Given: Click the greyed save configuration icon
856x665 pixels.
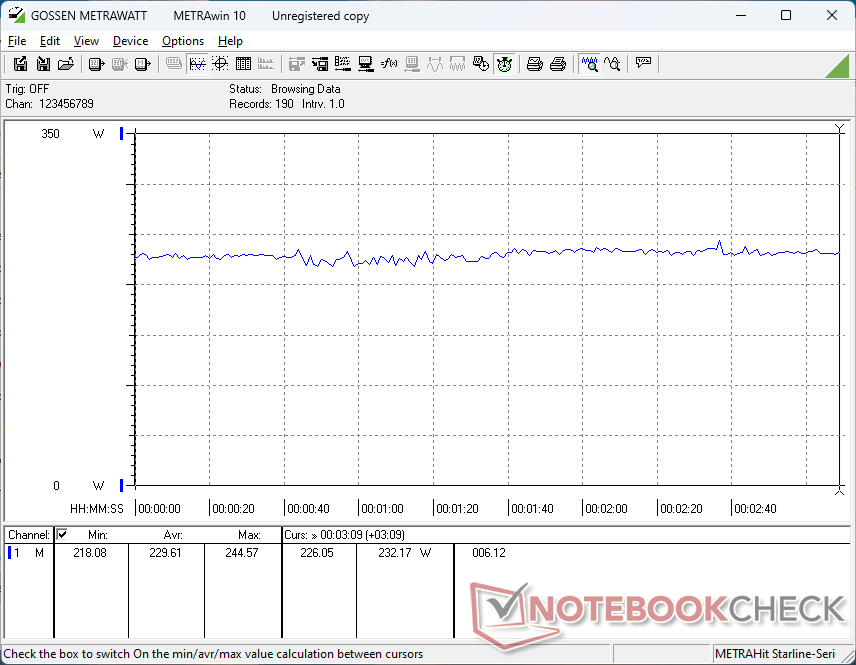Looking at the screenshot, I should click(296, 64).
